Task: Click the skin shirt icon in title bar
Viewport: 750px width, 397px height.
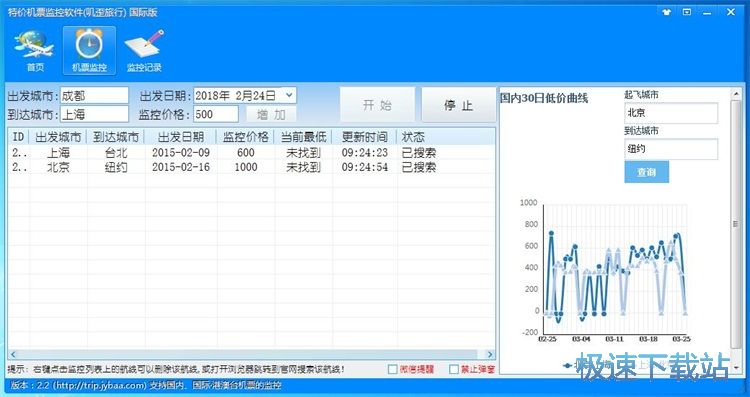Action: point(667,12)
